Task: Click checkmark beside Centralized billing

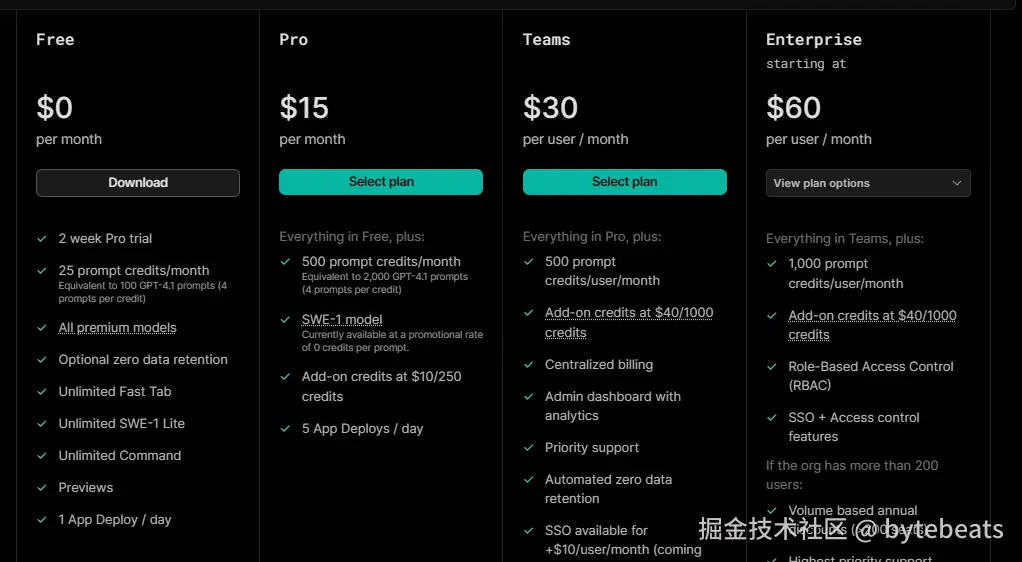Action: pos(528,365)
